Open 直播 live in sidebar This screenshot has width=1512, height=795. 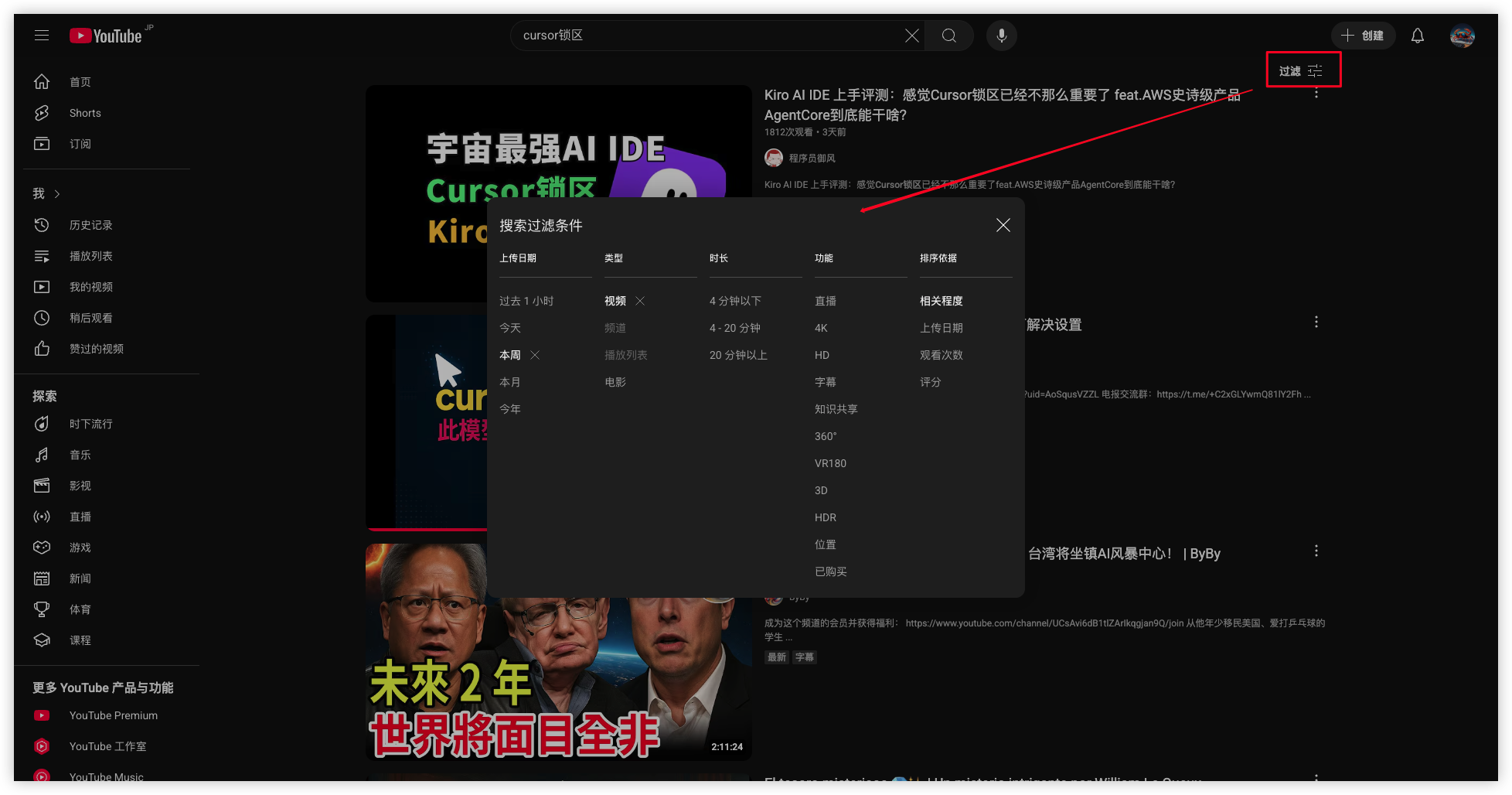(107, 517)
